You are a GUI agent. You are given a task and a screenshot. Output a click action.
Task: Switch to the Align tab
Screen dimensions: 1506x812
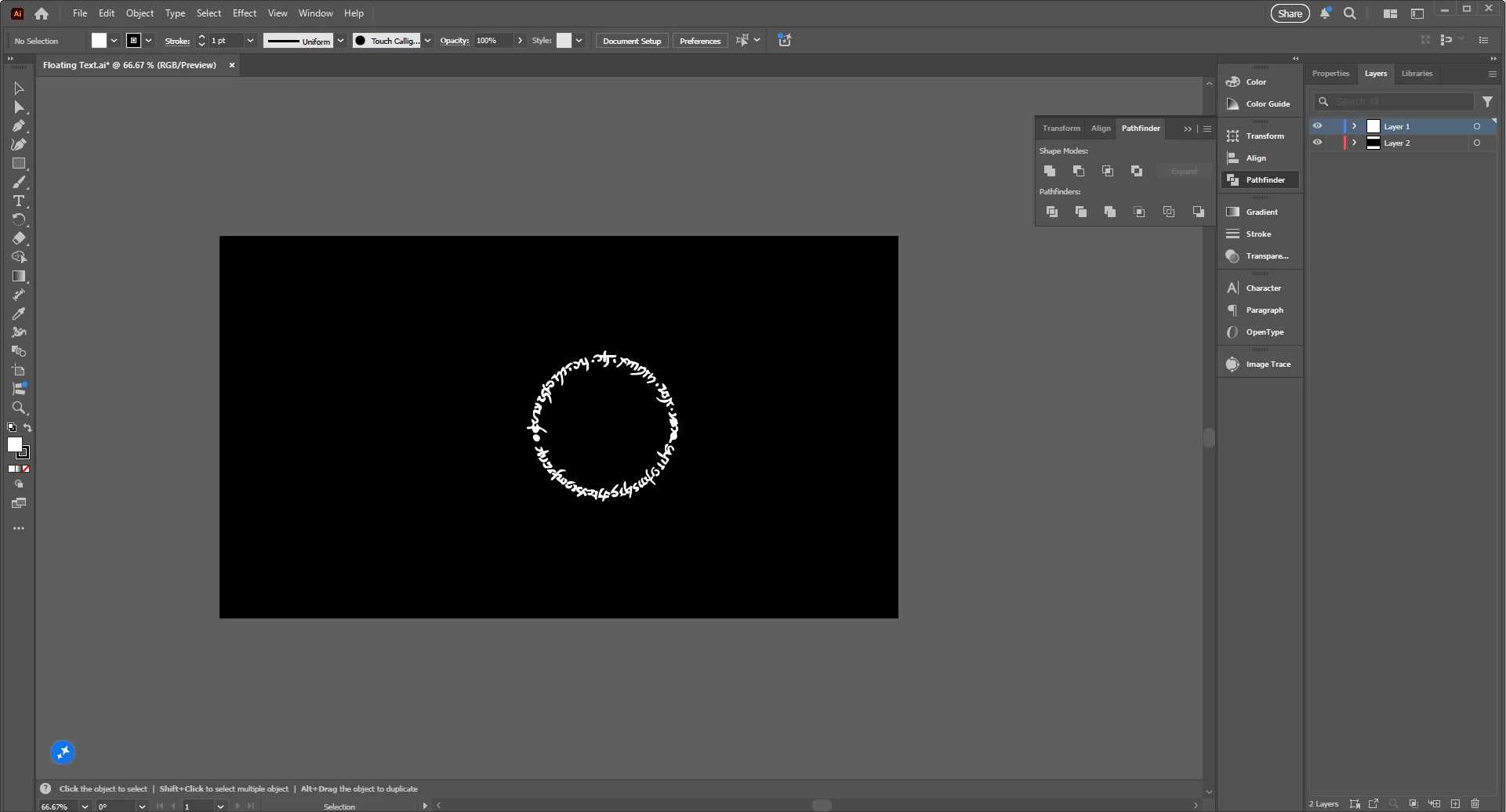[x=1101, y=129]
